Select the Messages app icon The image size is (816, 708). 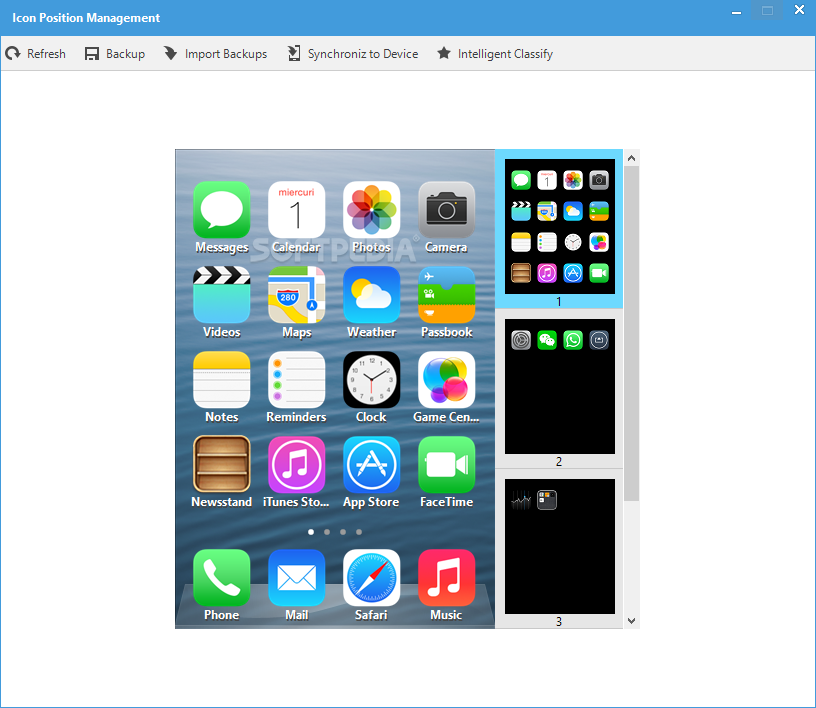coord(222,210)
